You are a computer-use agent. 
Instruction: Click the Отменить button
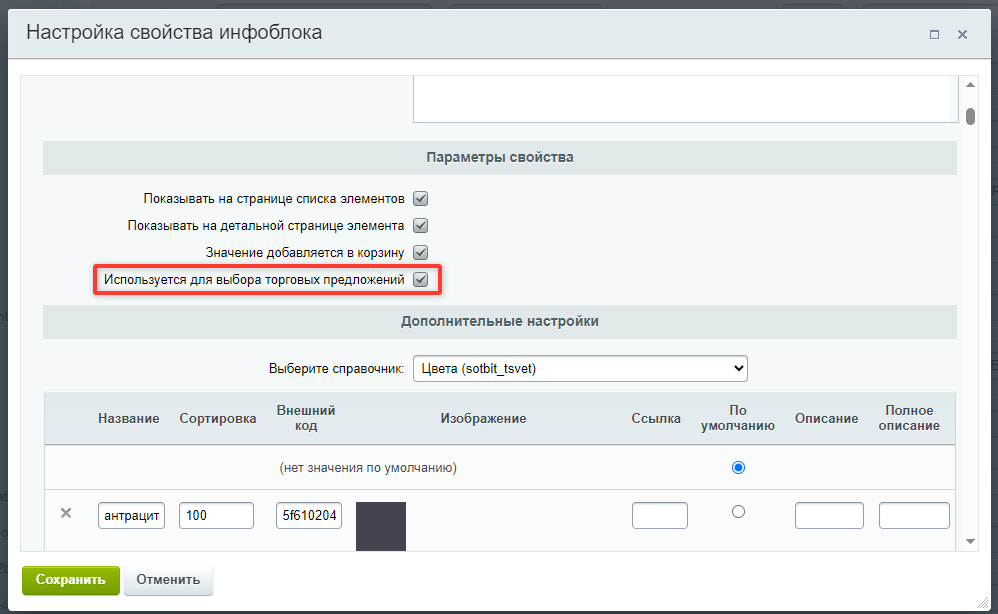[168, 580]
